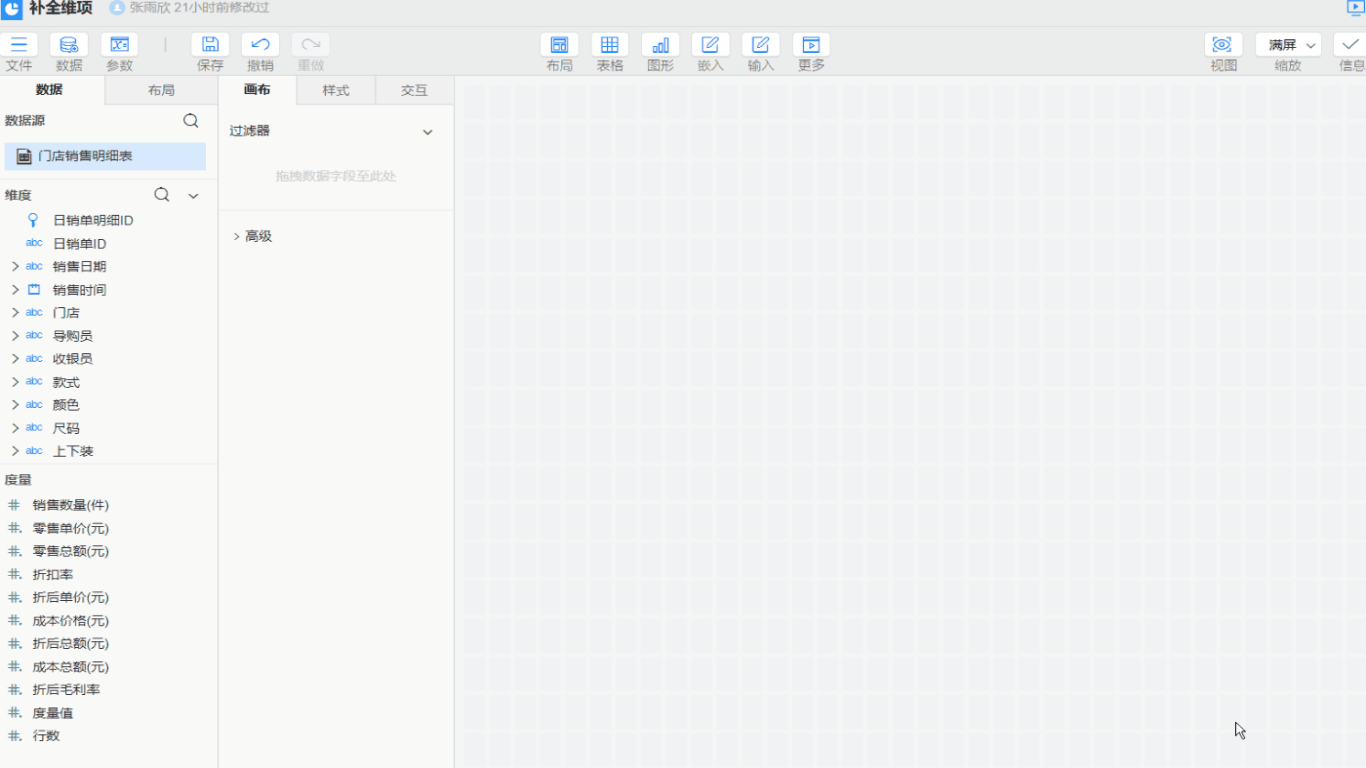Image resolution: width=1366 pixels, height=768 pixels.
Task: Open the 满屏 zoom dropdown
Action: 1288,45
